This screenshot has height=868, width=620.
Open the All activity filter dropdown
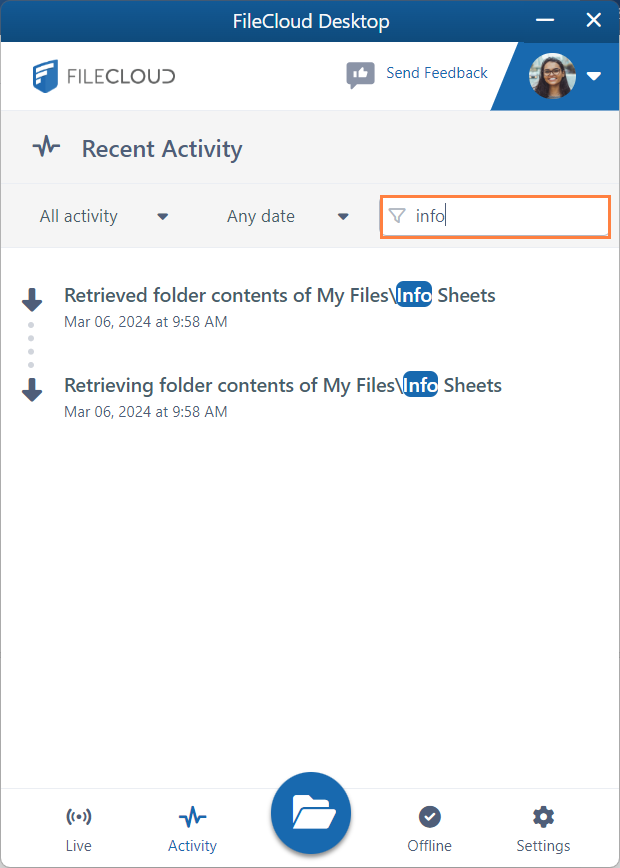104,216
